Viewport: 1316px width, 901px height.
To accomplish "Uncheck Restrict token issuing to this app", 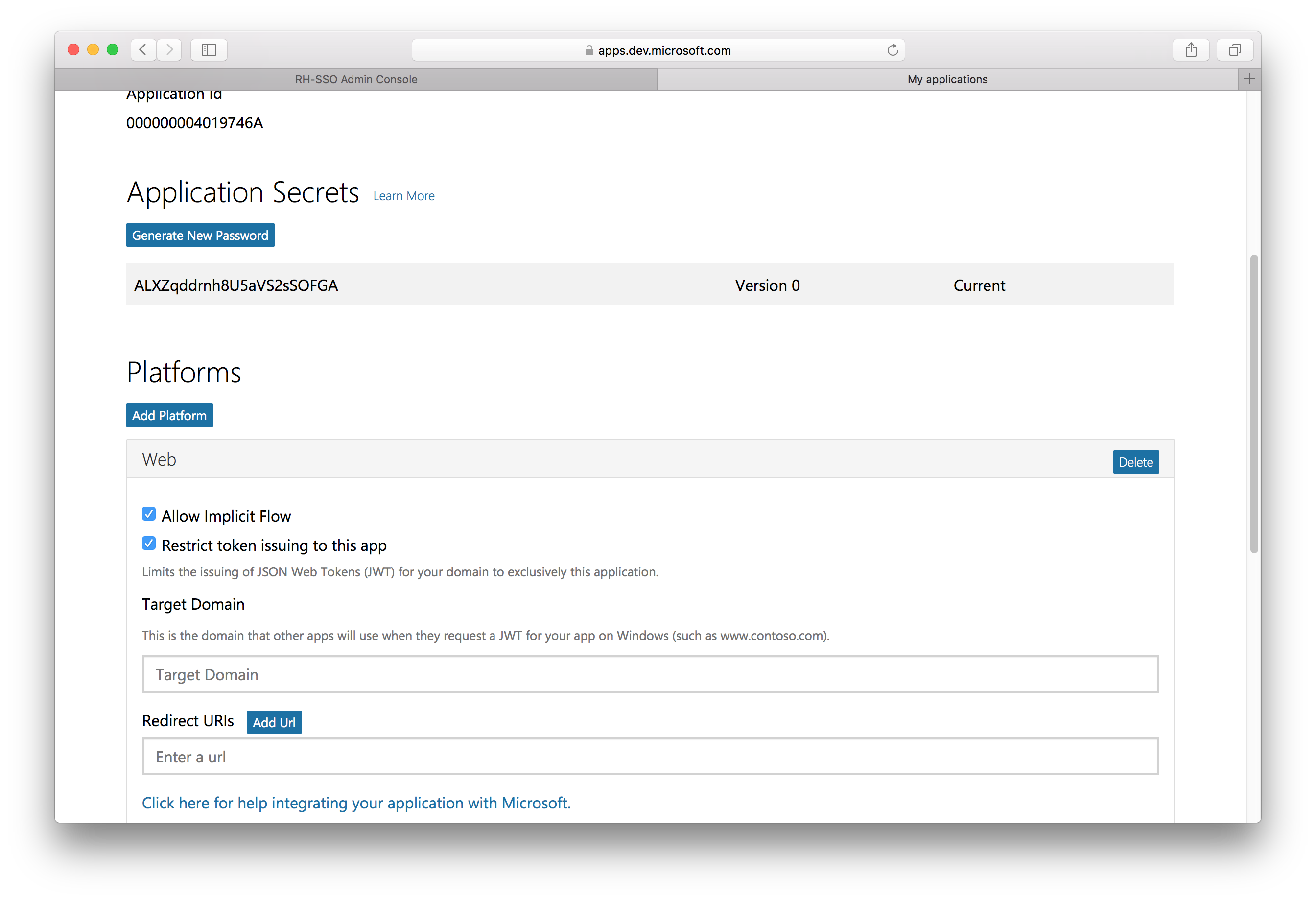I will 149,544.
